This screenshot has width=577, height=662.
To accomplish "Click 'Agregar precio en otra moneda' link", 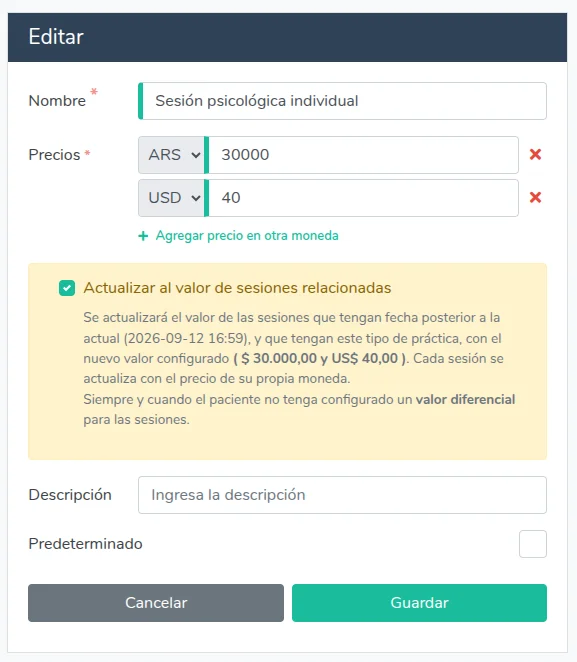I will pos(247,236).
